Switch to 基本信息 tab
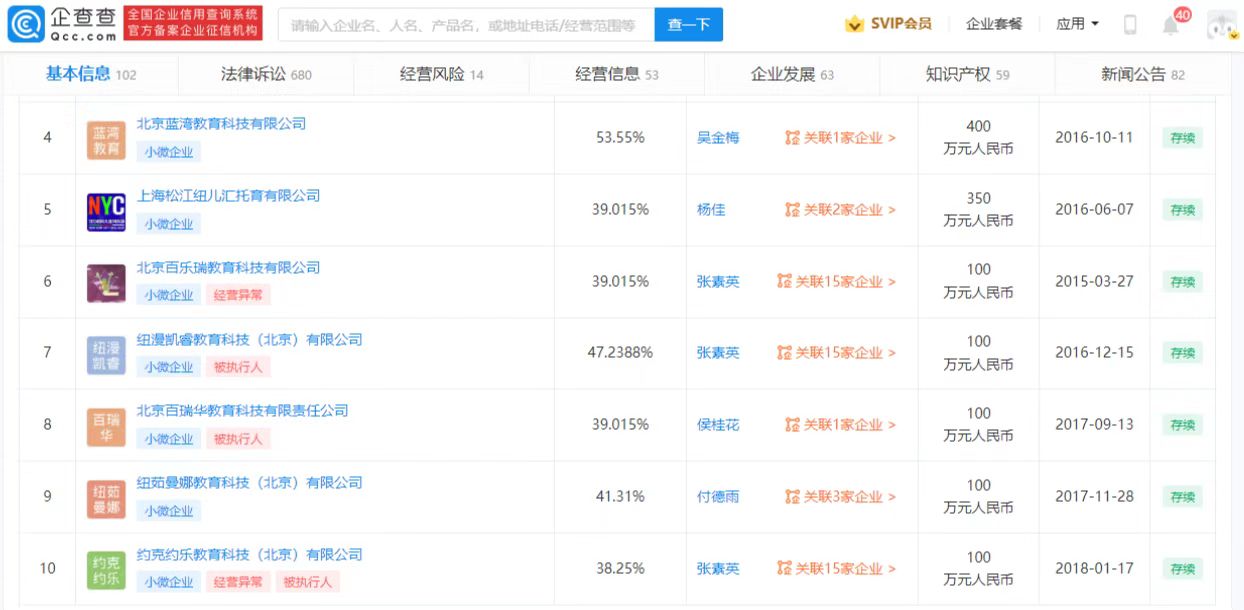The width and height of the screenshot is (1244, 610). coord(91,74)
